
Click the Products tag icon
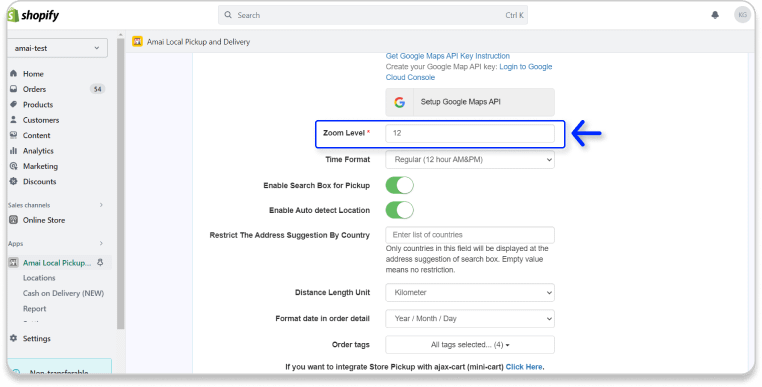point(14,105)
